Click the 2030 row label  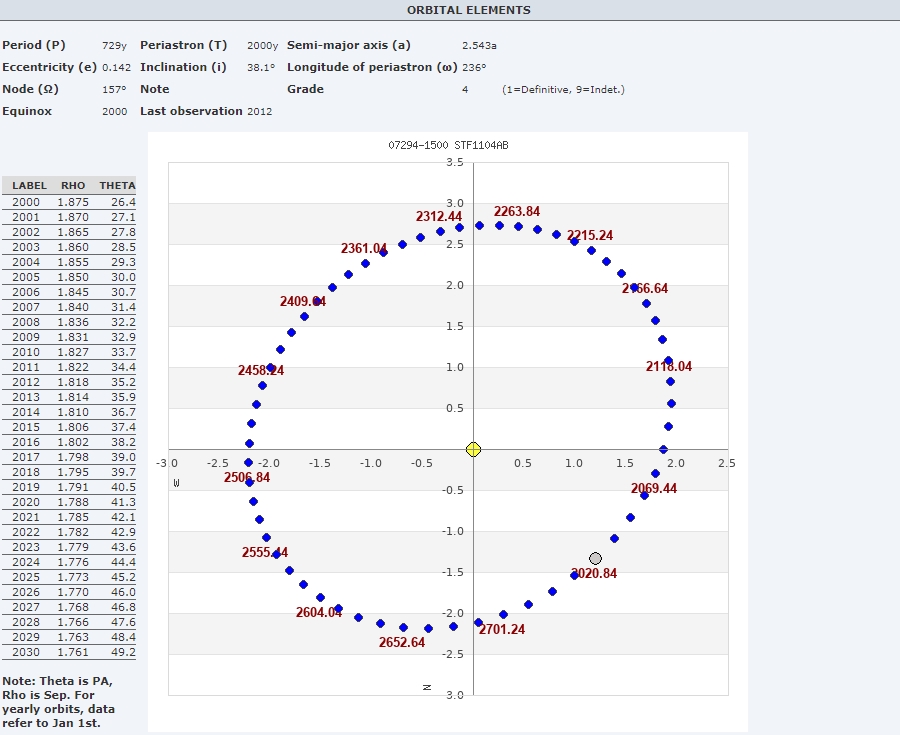tap(26, 652)
